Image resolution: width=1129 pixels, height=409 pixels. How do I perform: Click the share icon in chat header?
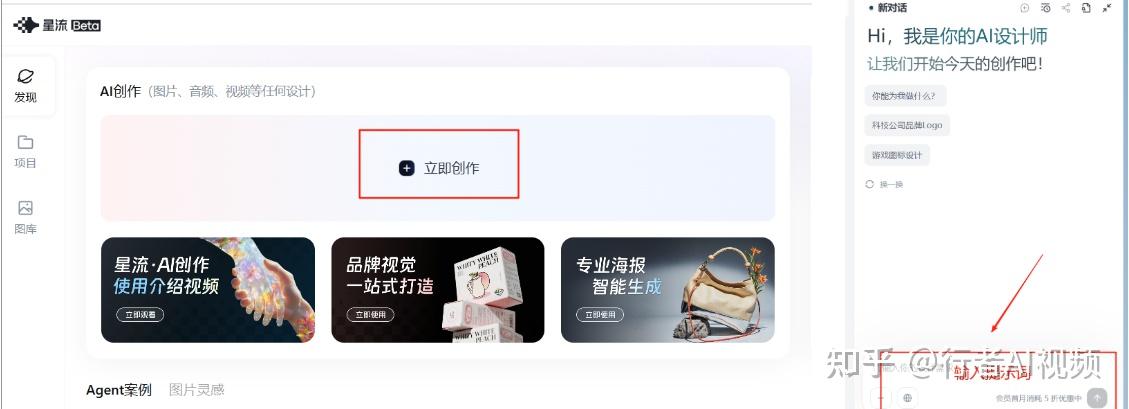(x=1066, y=8)
